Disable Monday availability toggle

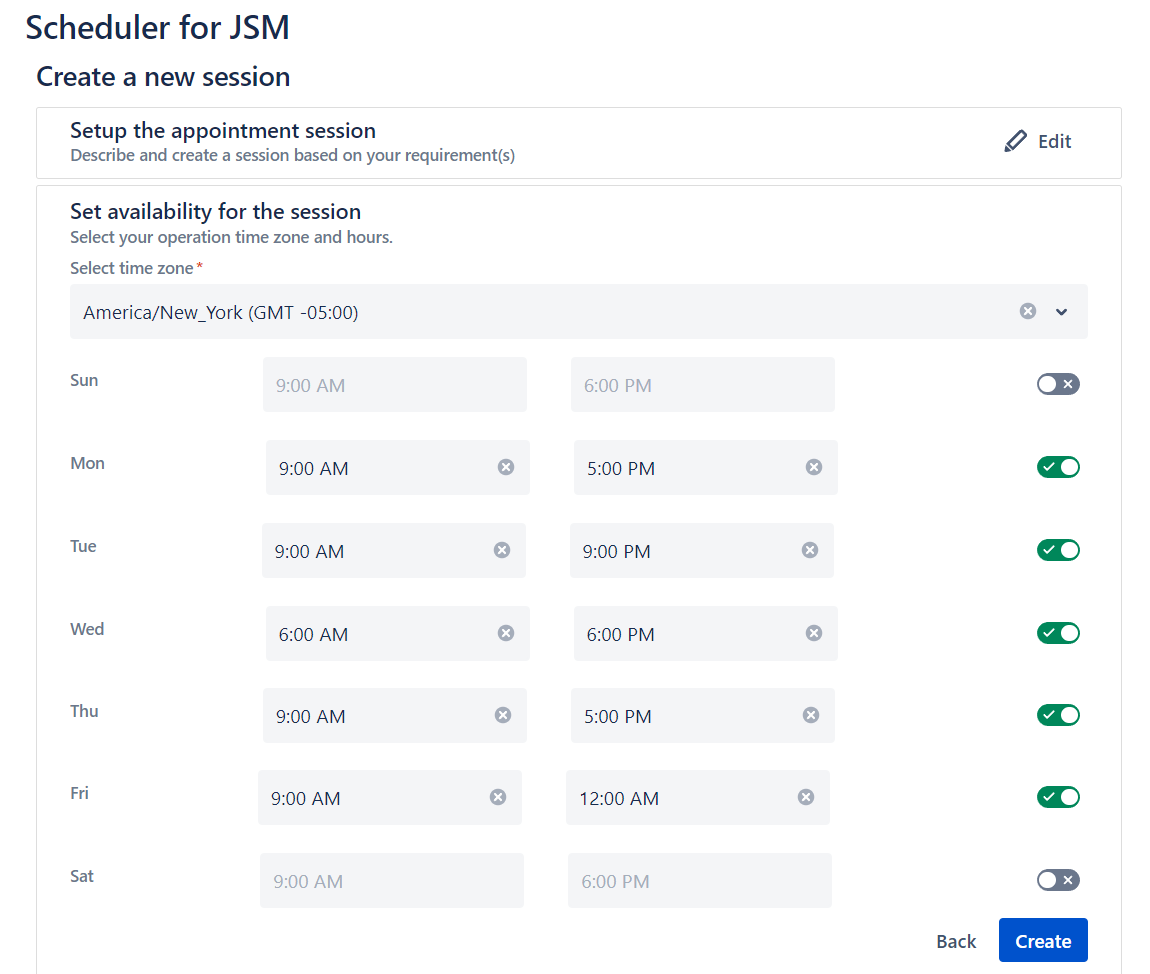1058,467
